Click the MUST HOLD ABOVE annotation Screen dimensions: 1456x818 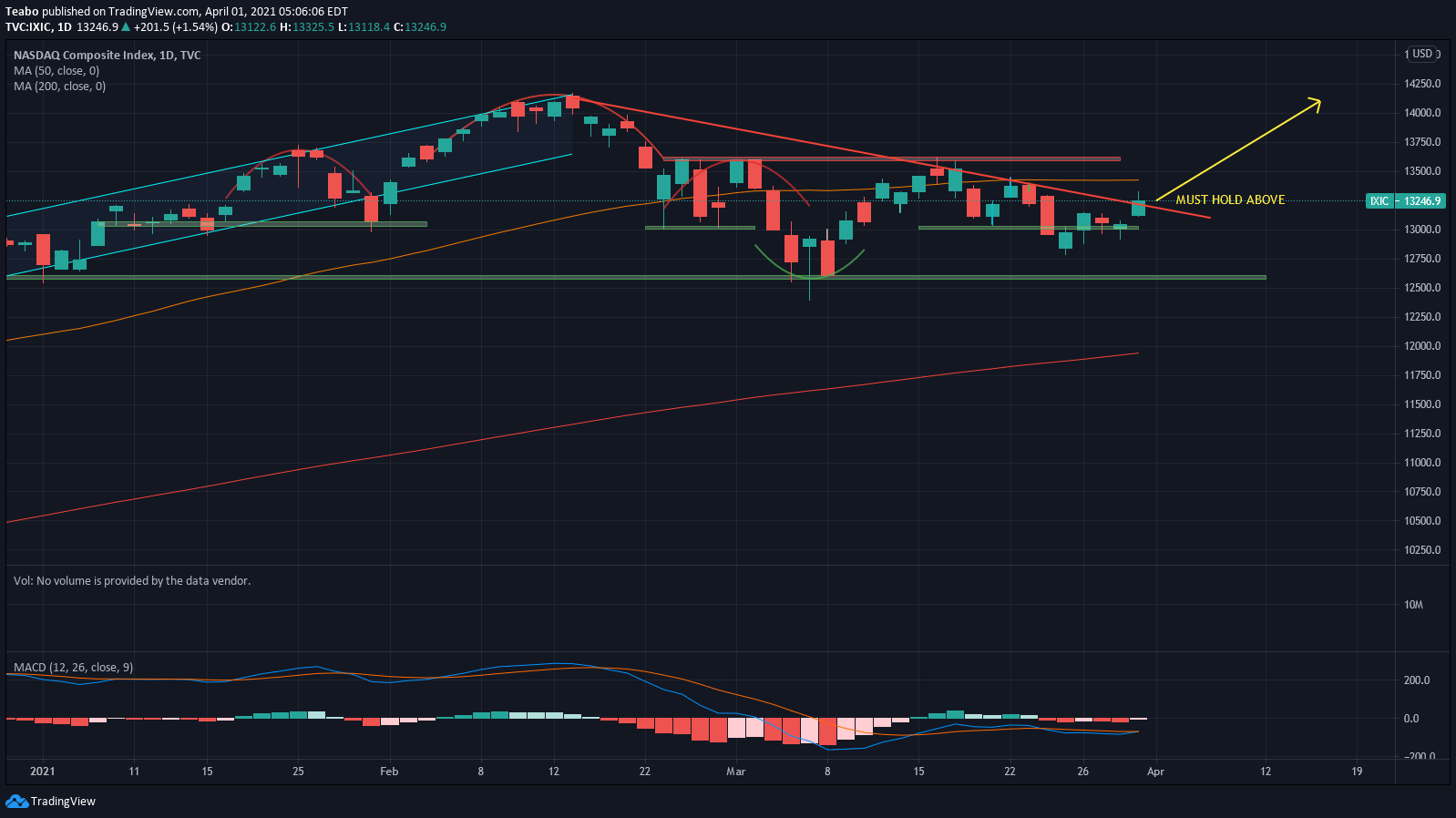coord(1230,200)
